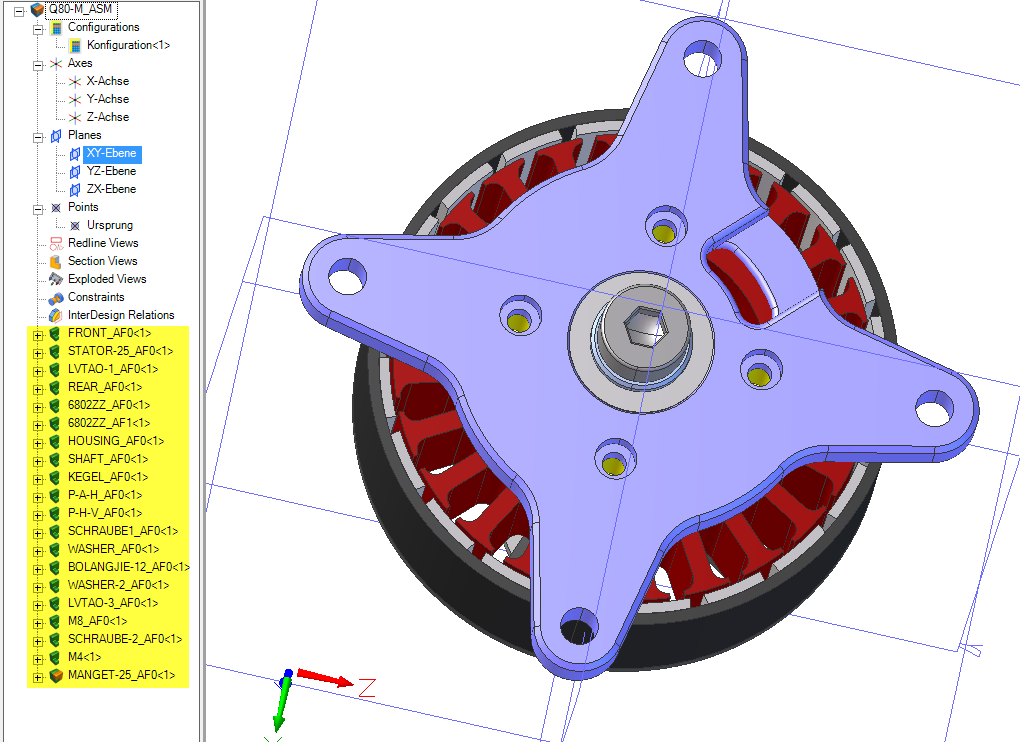Click the M4<1> part icon

click(56, 657)
